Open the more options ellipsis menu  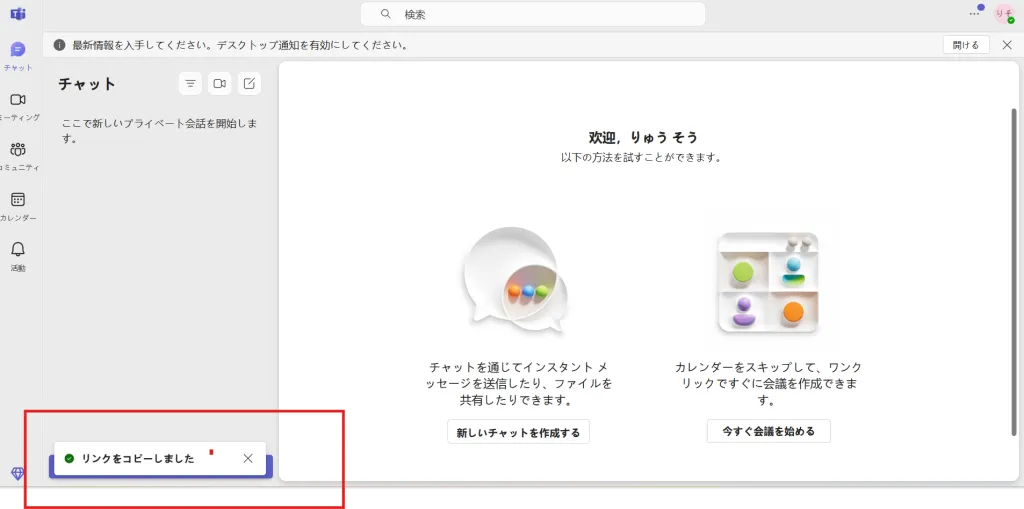click(974, 14)
